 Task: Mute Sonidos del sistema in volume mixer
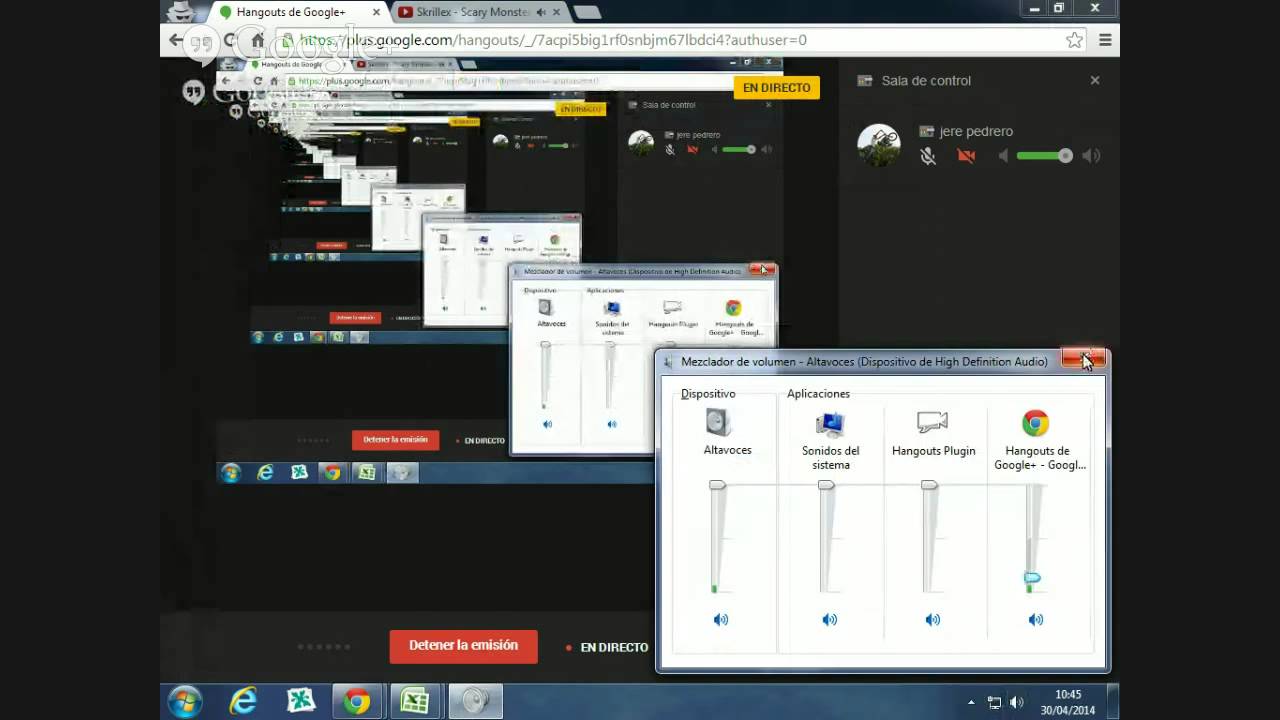point(829,620)
